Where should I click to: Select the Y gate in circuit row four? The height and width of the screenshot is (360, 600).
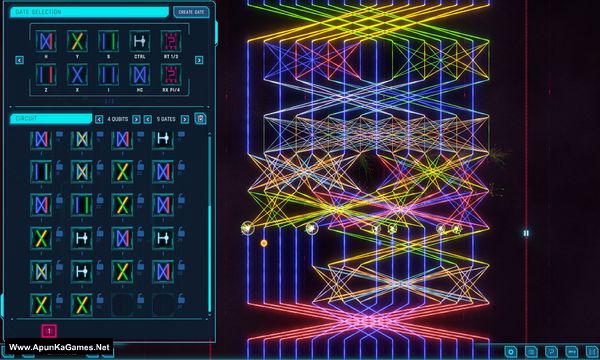pos(41,238)
